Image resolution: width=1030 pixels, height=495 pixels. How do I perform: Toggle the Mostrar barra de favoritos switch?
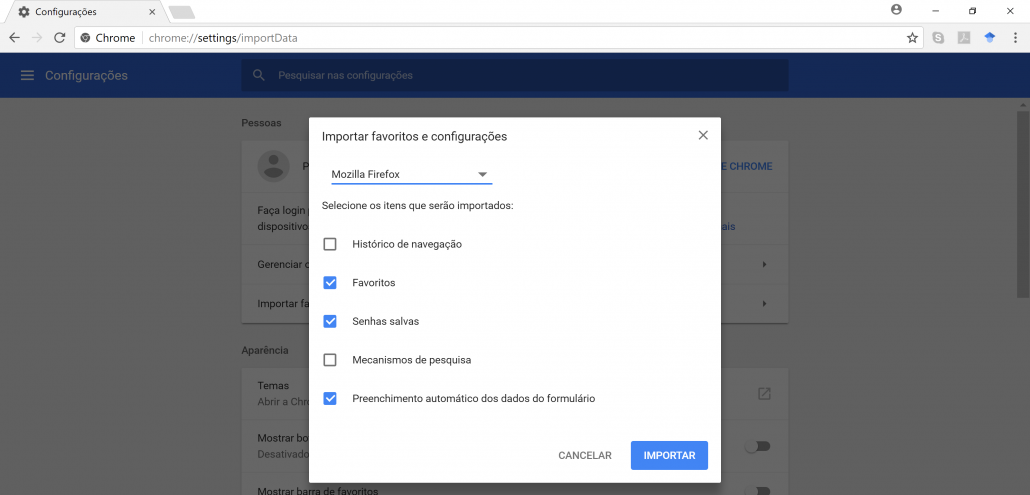(757, 490)
